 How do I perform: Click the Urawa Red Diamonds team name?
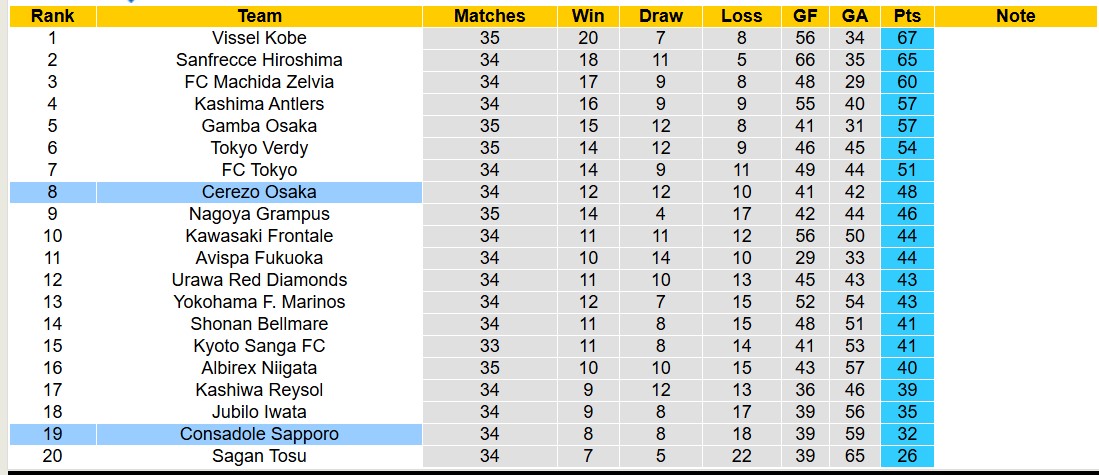point(260,280)
